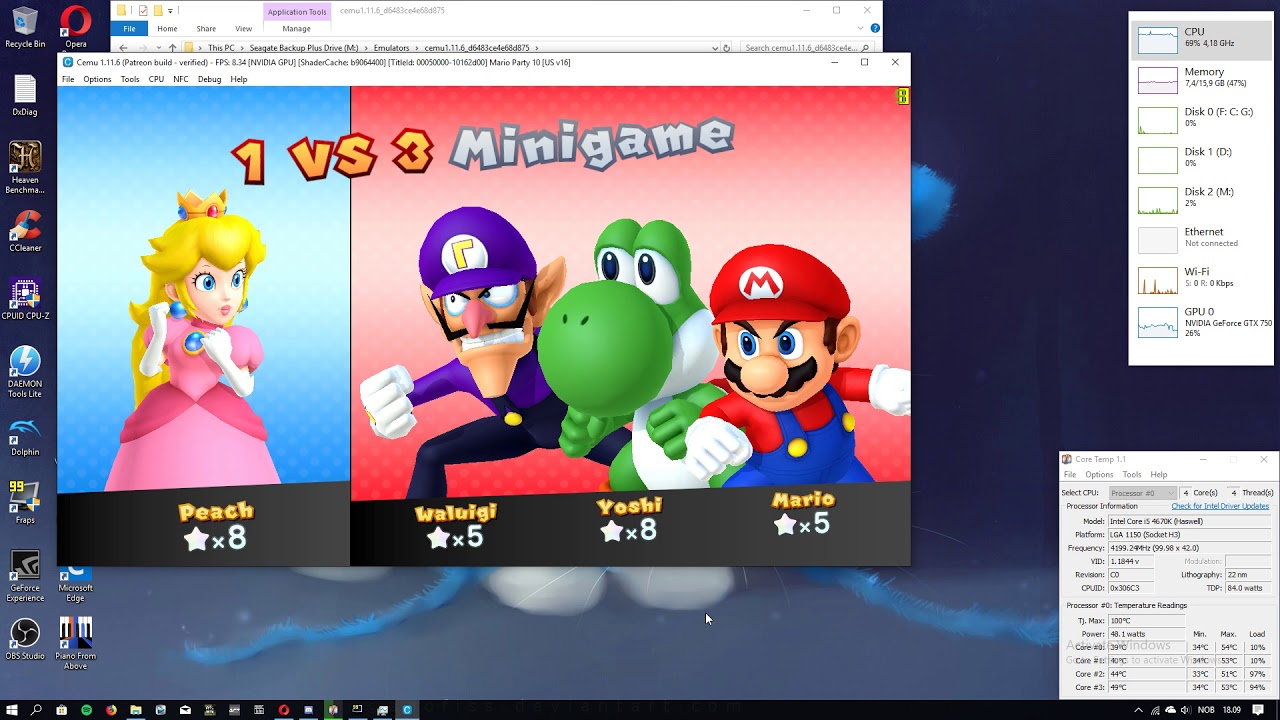Image resolution: width=1280 pixels, height=720 pixels.
Task: Expand Explorer ribbon chevron
Action: tap(861, 28)
